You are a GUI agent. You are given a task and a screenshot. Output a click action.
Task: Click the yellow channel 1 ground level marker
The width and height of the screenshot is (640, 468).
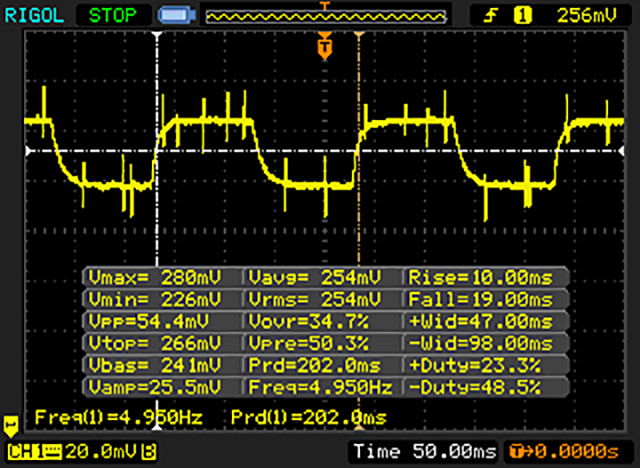pos(11,426)
